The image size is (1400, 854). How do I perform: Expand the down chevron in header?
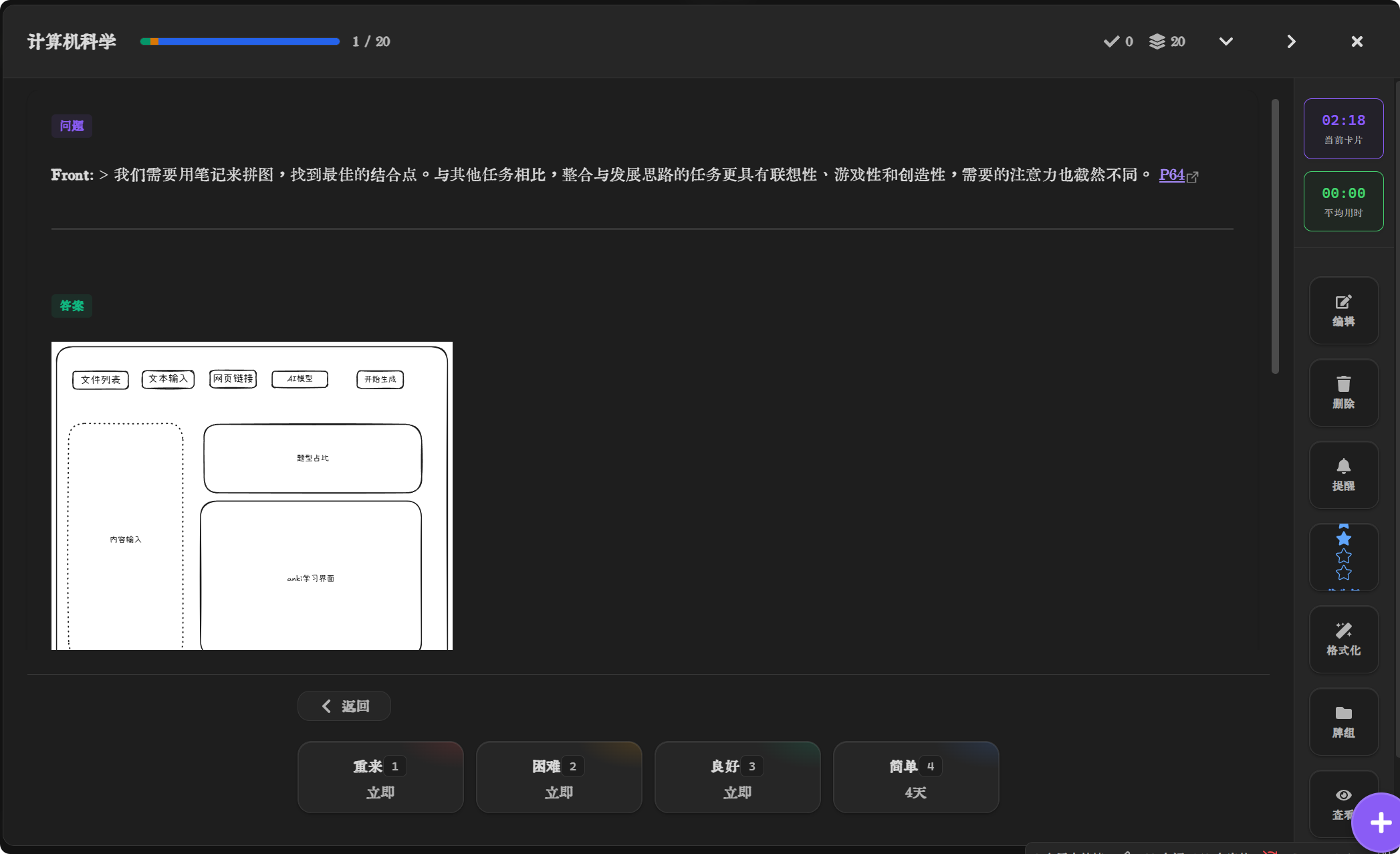[x=1226, y=41]
